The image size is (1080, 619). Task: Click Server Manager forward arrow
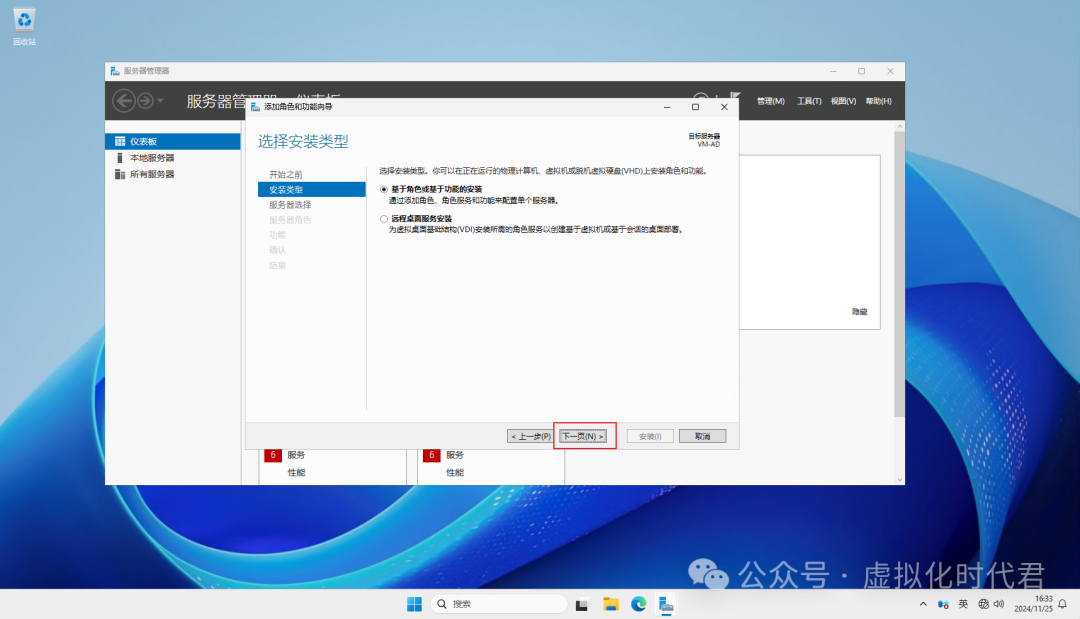(x=145, y=101)
